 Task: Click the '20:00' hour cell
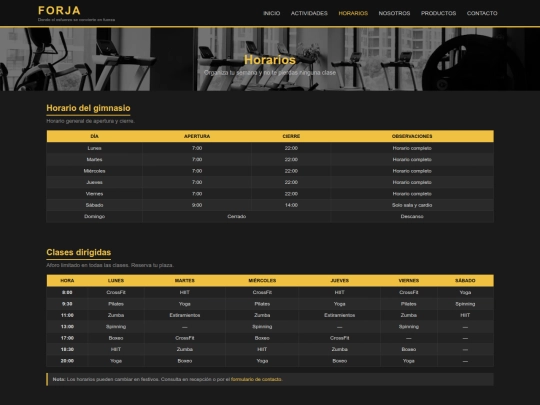click(67, 361)
